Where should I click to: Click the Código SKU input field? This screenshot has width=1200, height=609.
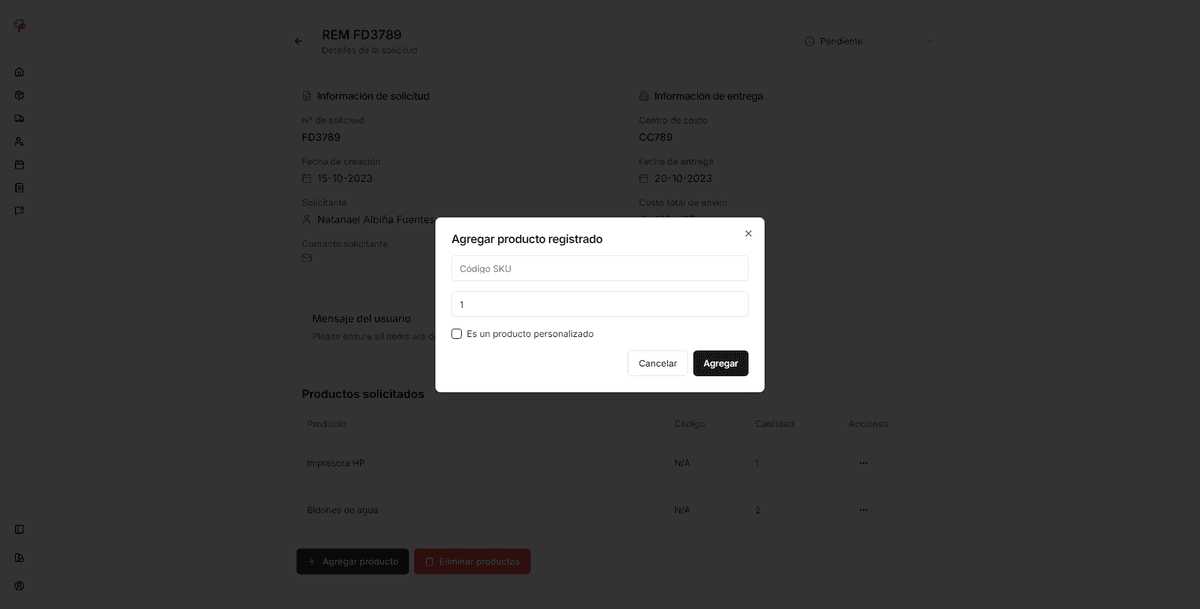(600, 268)
